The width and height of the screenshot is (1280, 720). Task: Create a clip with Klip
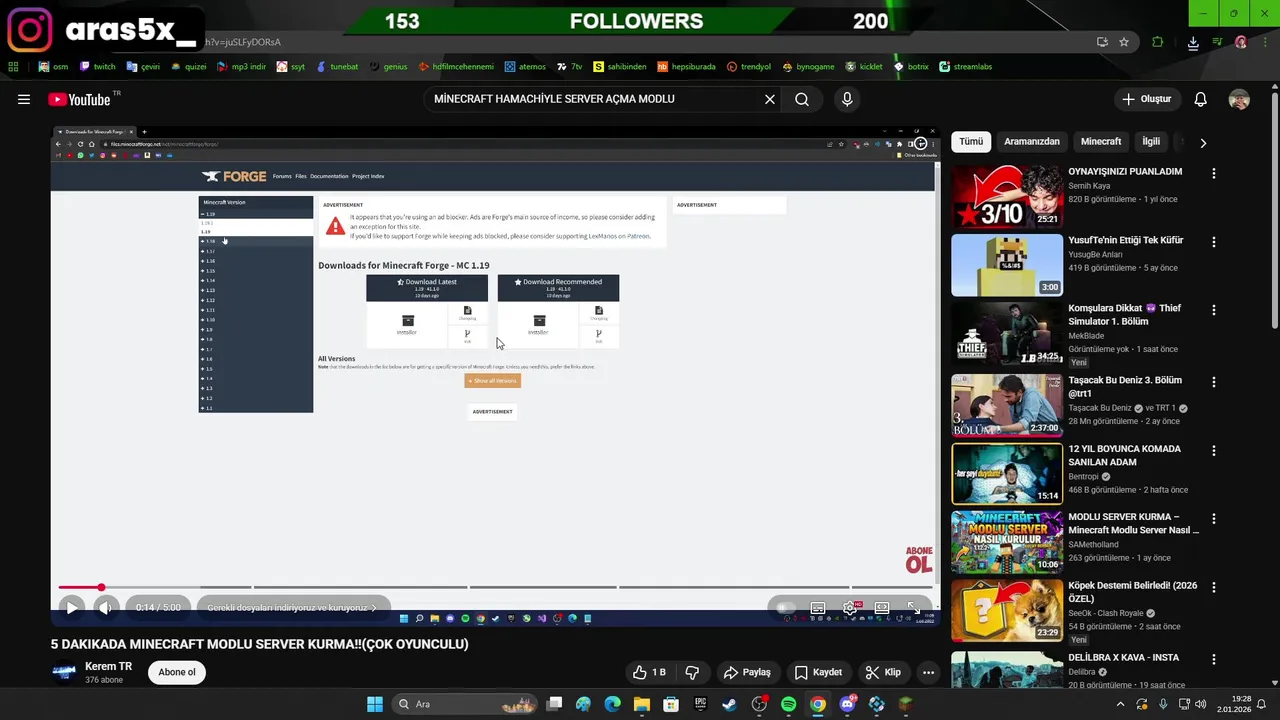click(883, 672)
